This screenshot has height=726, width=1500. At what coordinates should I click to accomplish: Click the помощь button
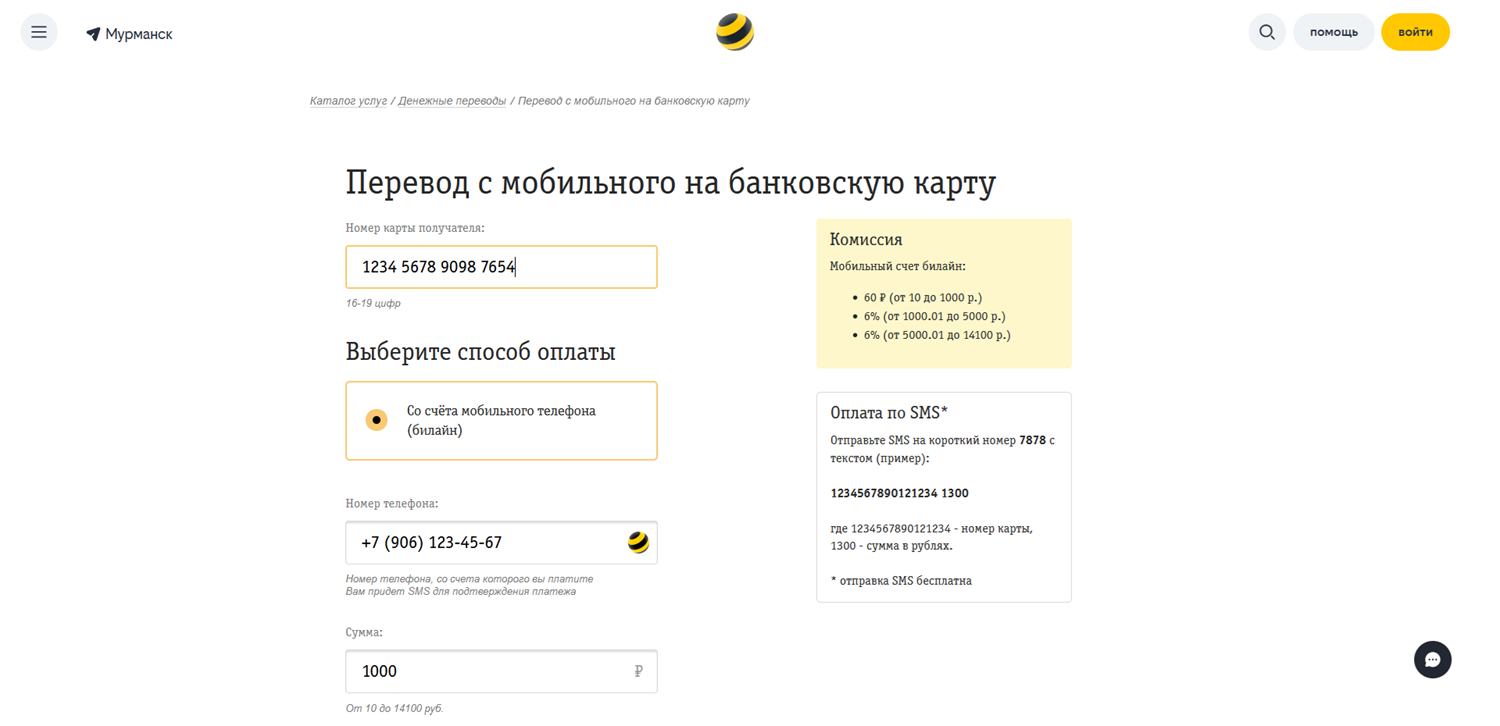[x=1334, y=32]
